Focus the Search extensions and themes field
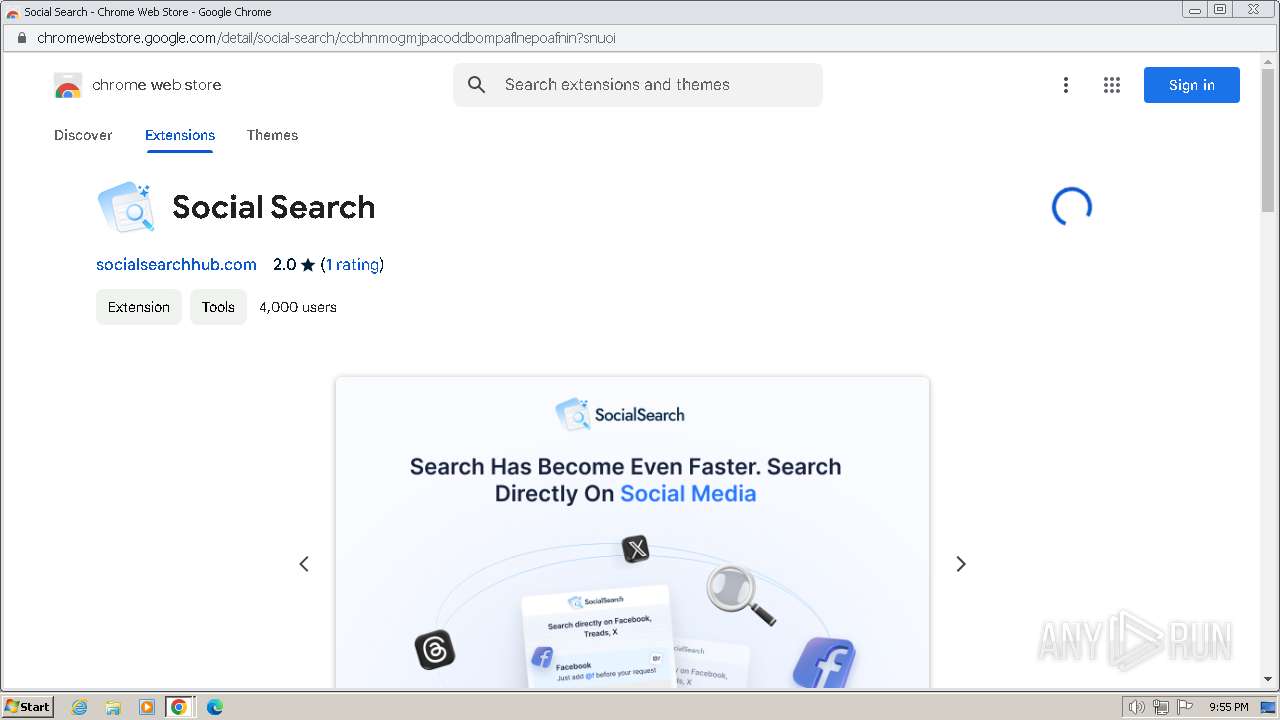 click(x=638, y=85)
